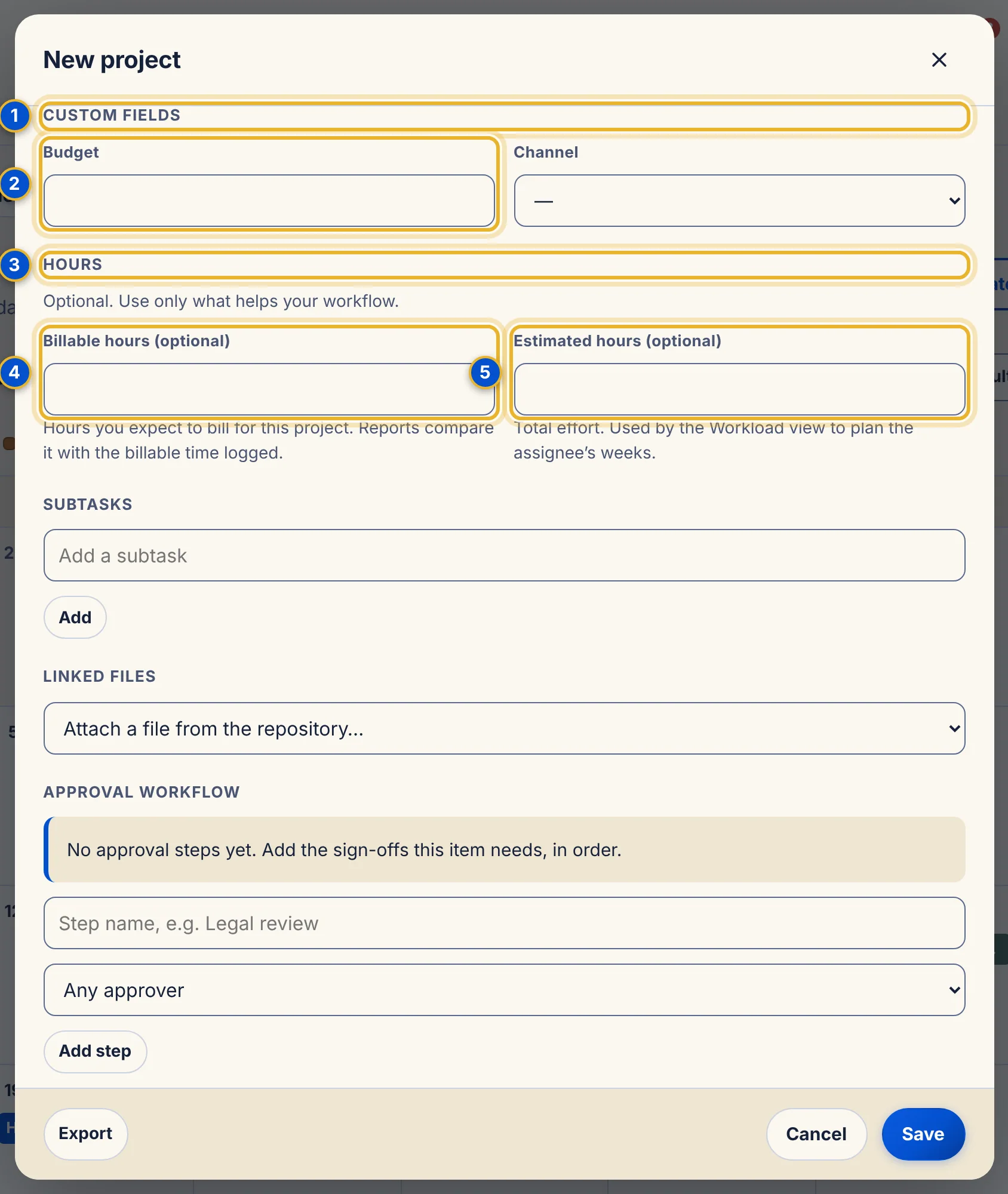Click the 'Hours you expect to bill' helper text

pyautogui.click(x=268, y=441)
